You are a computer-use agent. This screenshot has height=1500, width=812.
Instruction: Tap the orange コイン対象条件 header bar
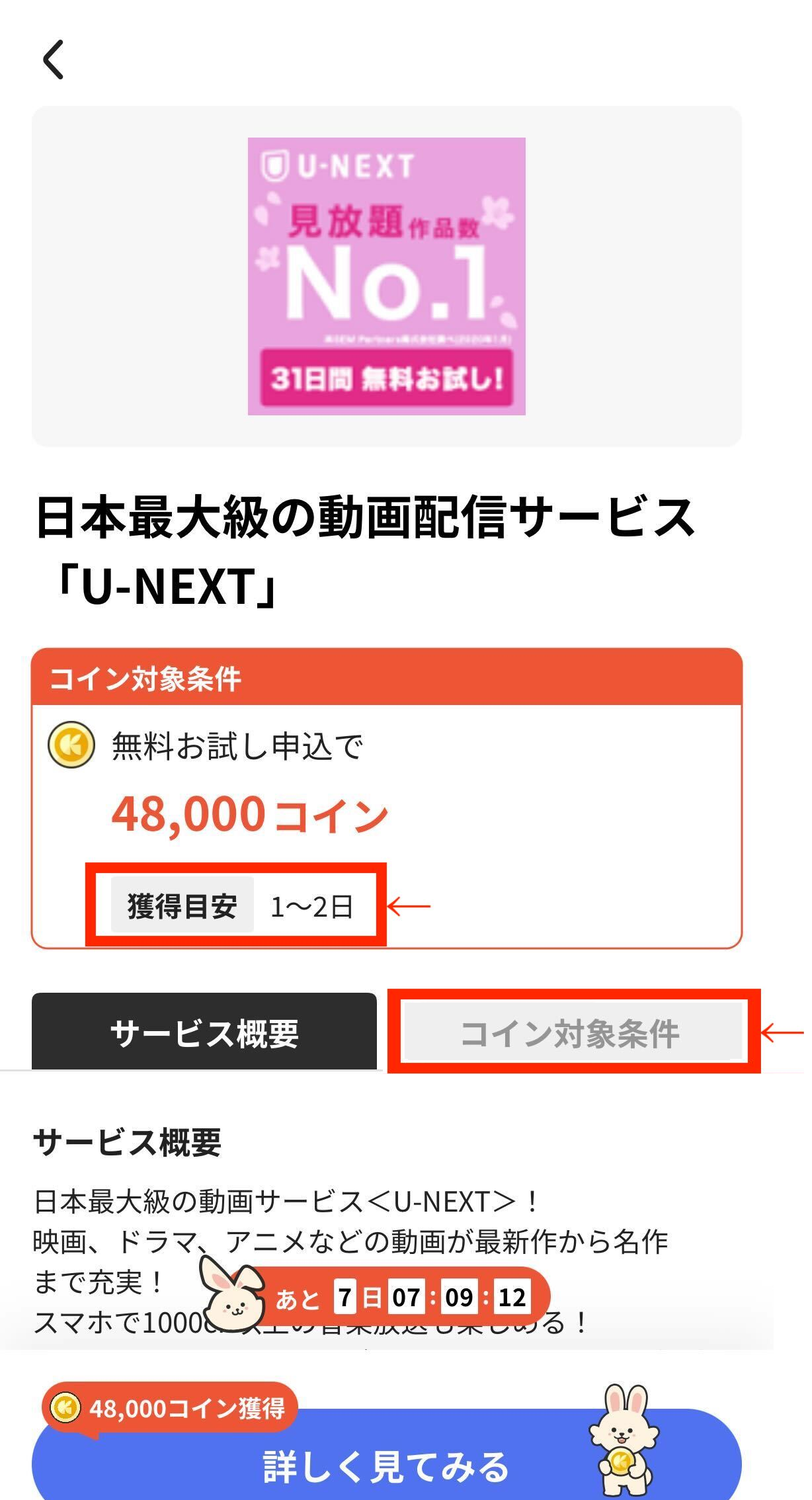pyautogui.click(x=386, y=678)
